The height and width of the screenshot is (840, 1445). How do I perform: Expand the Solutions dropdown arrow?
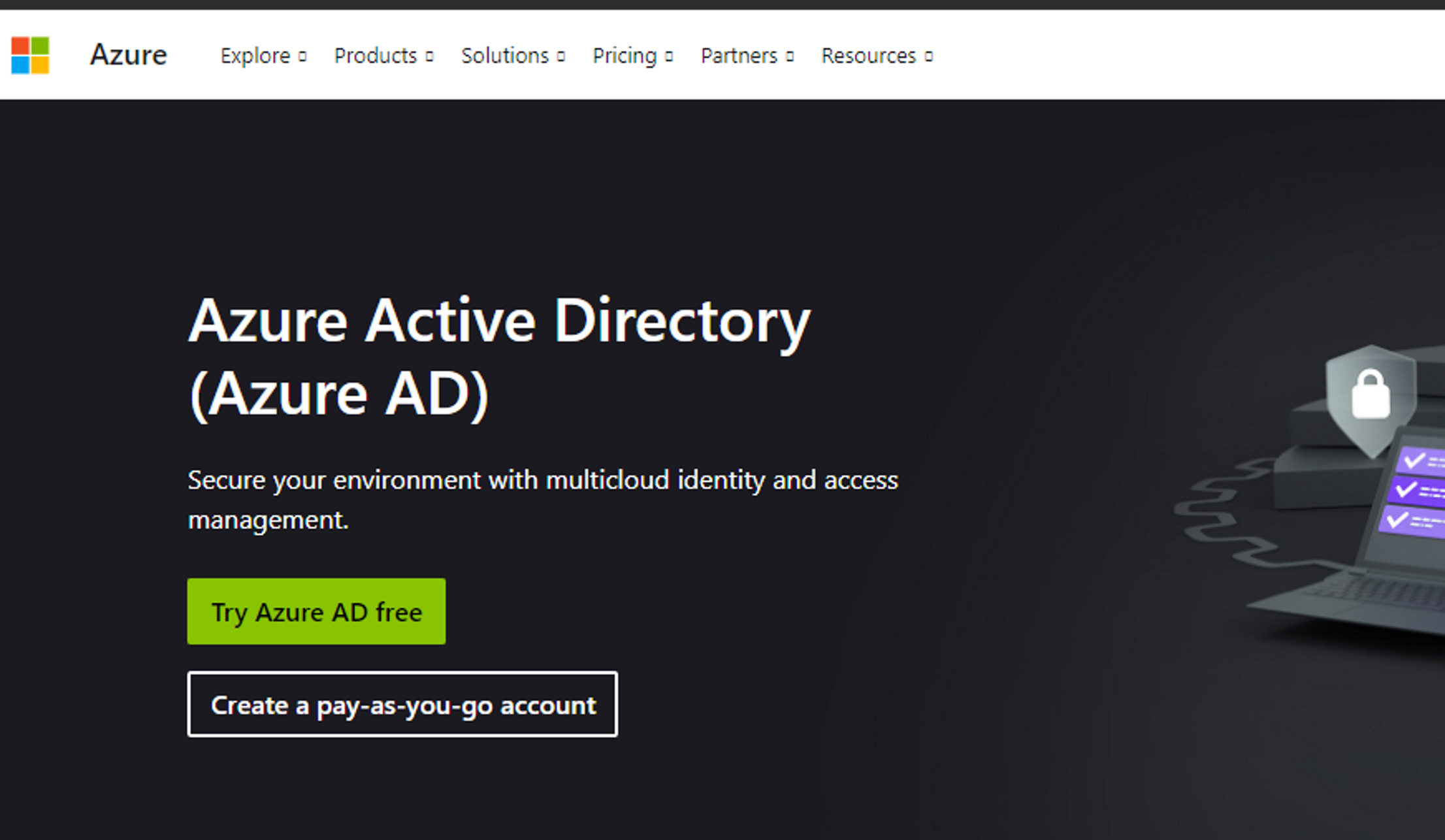click(x=560, y=57)
